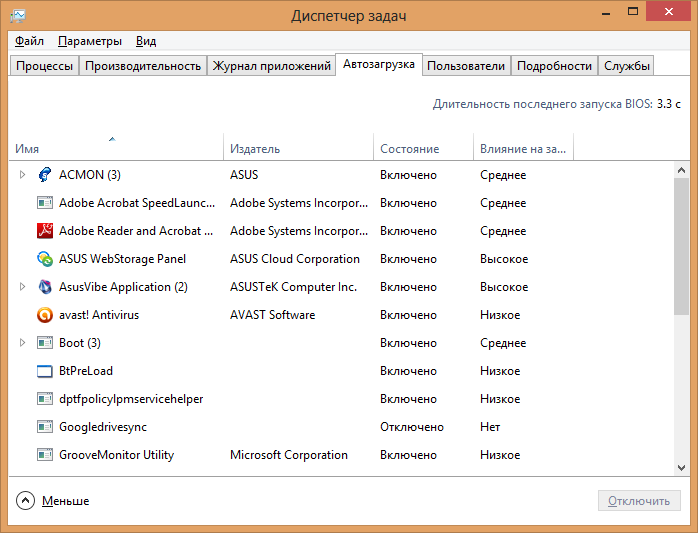Sort by the Влияние на за... column header
698x533 pixels.
[524, 147]
